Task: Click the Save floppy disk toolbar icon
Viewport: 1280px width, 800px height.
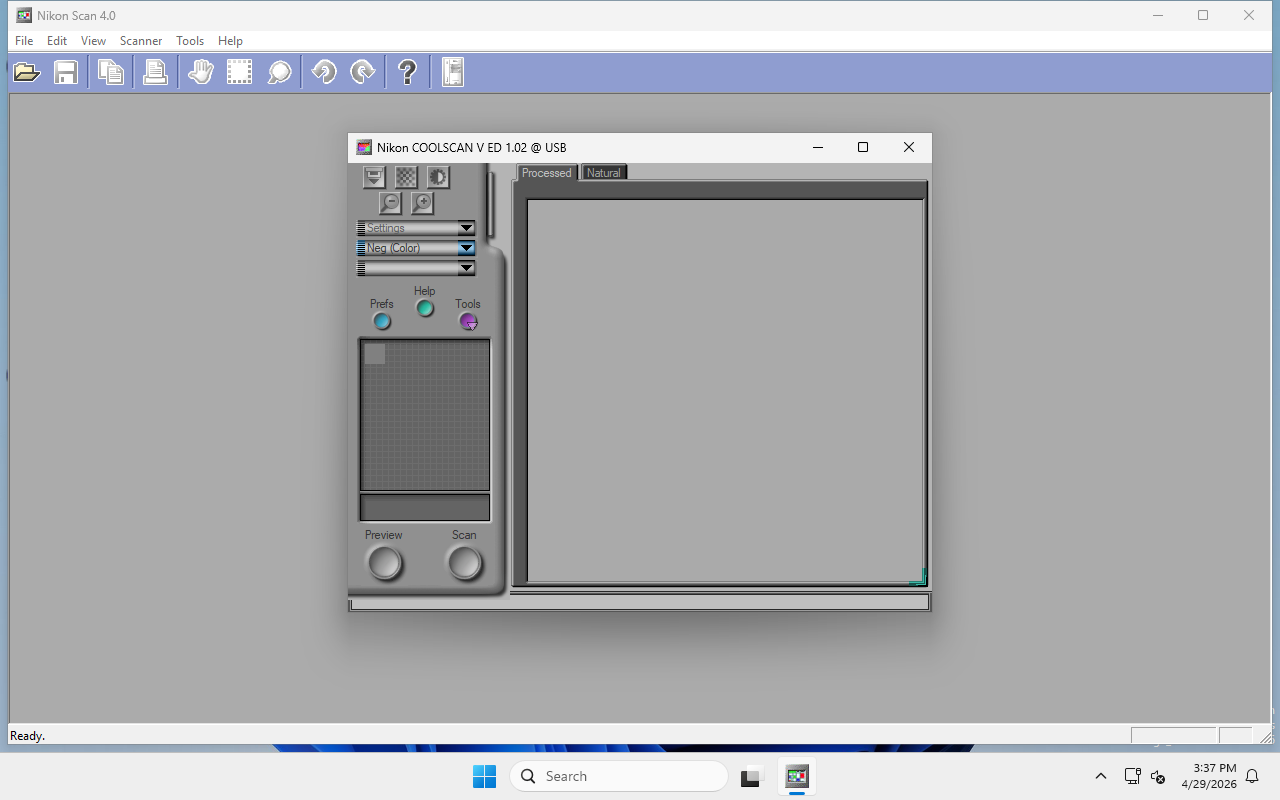Action: click(x=66, y=72)
